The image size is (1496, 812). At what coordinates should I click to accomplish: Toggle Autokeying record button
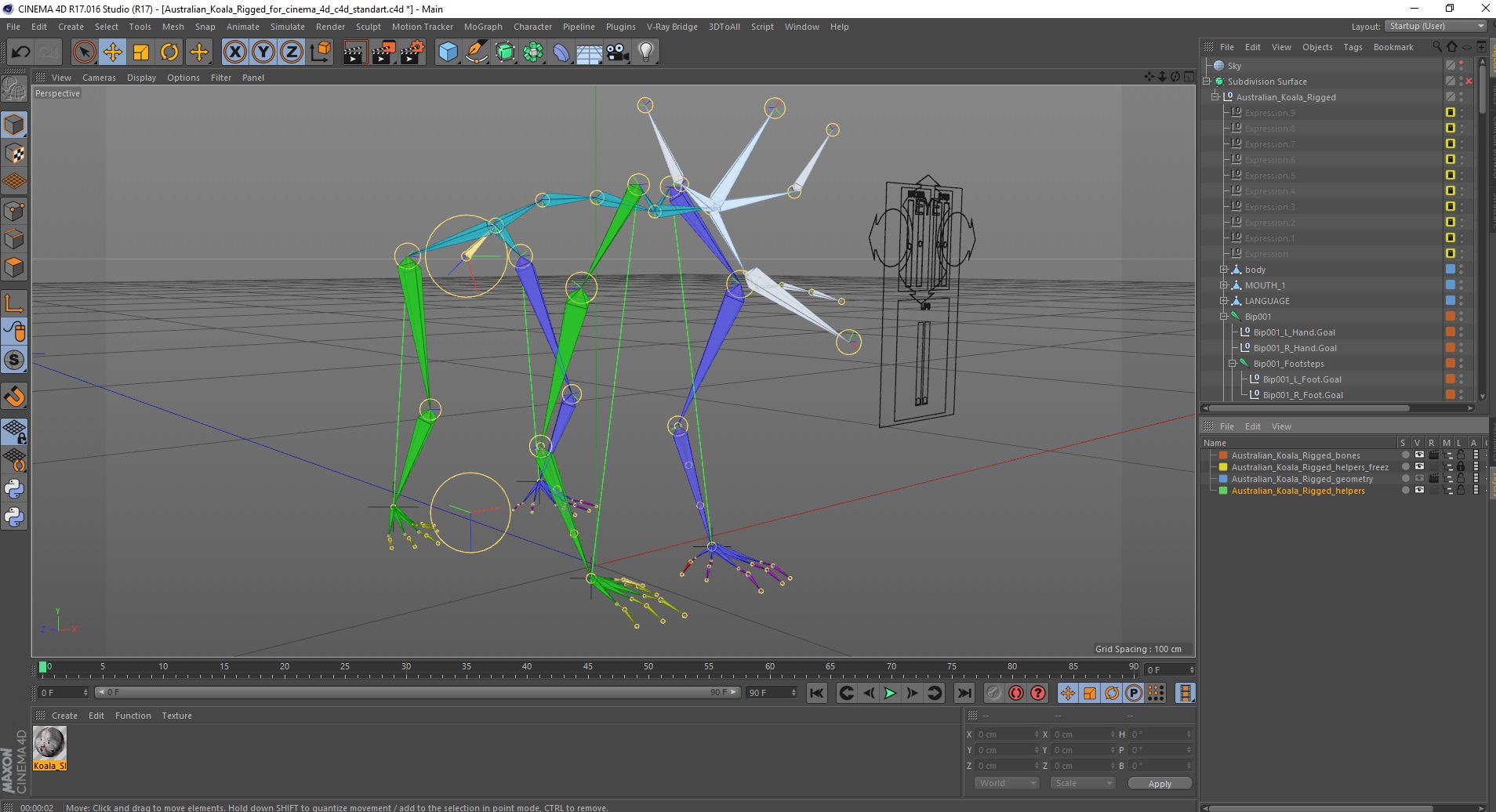point(1016,693)
